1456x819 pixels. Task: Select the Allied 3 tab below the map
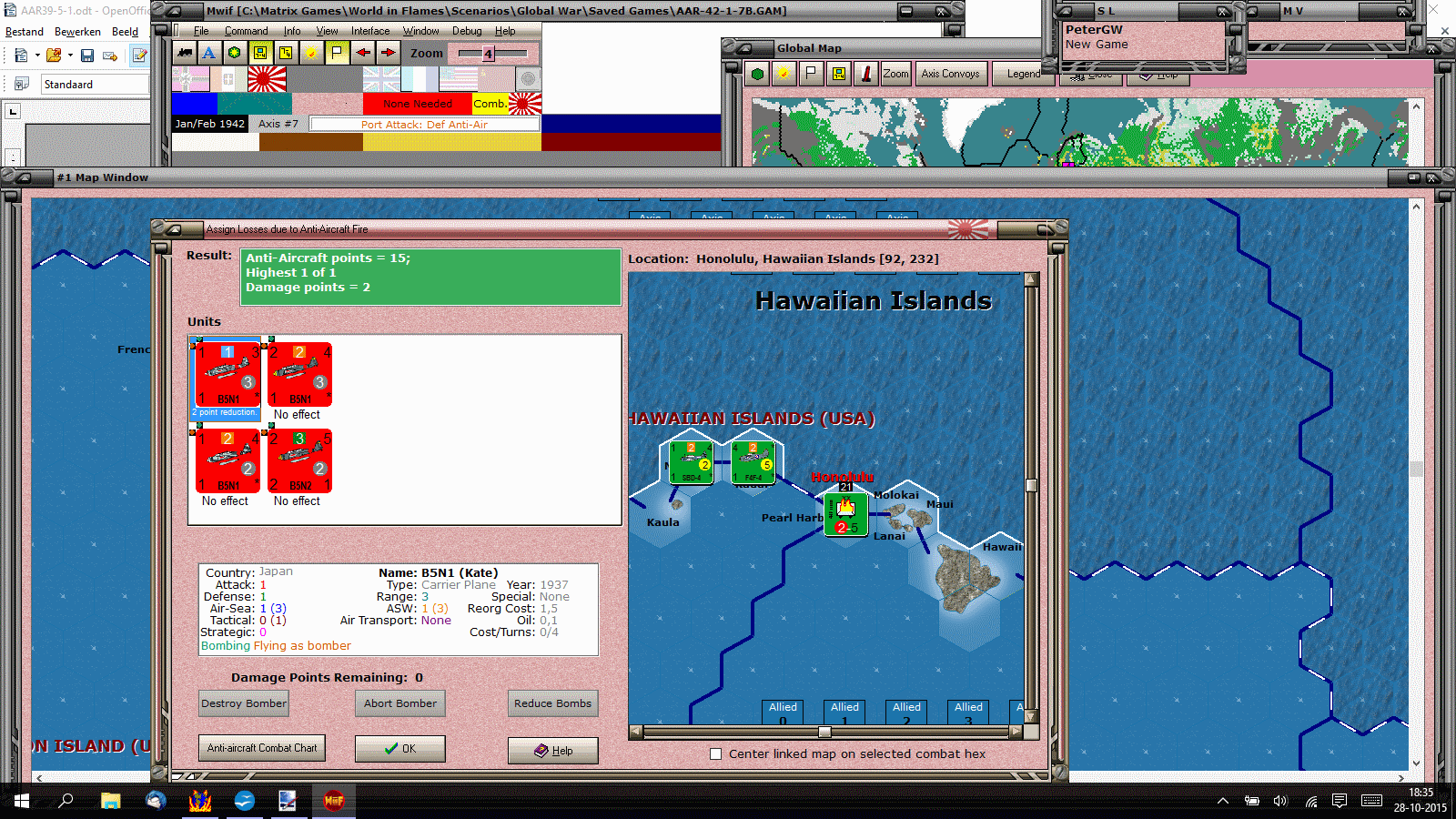[968, 713]
